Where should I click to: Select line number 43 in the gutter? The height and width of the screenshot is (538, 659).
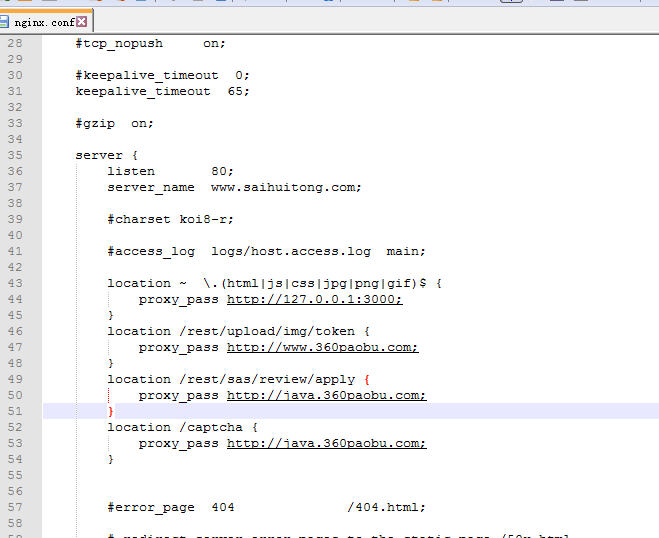[x=15, y=283]
